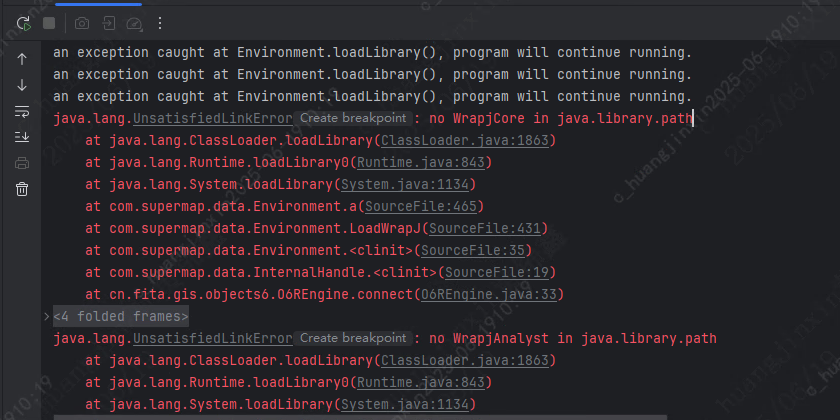Toggle soft-wrap in the console

[x=22, y=111]
